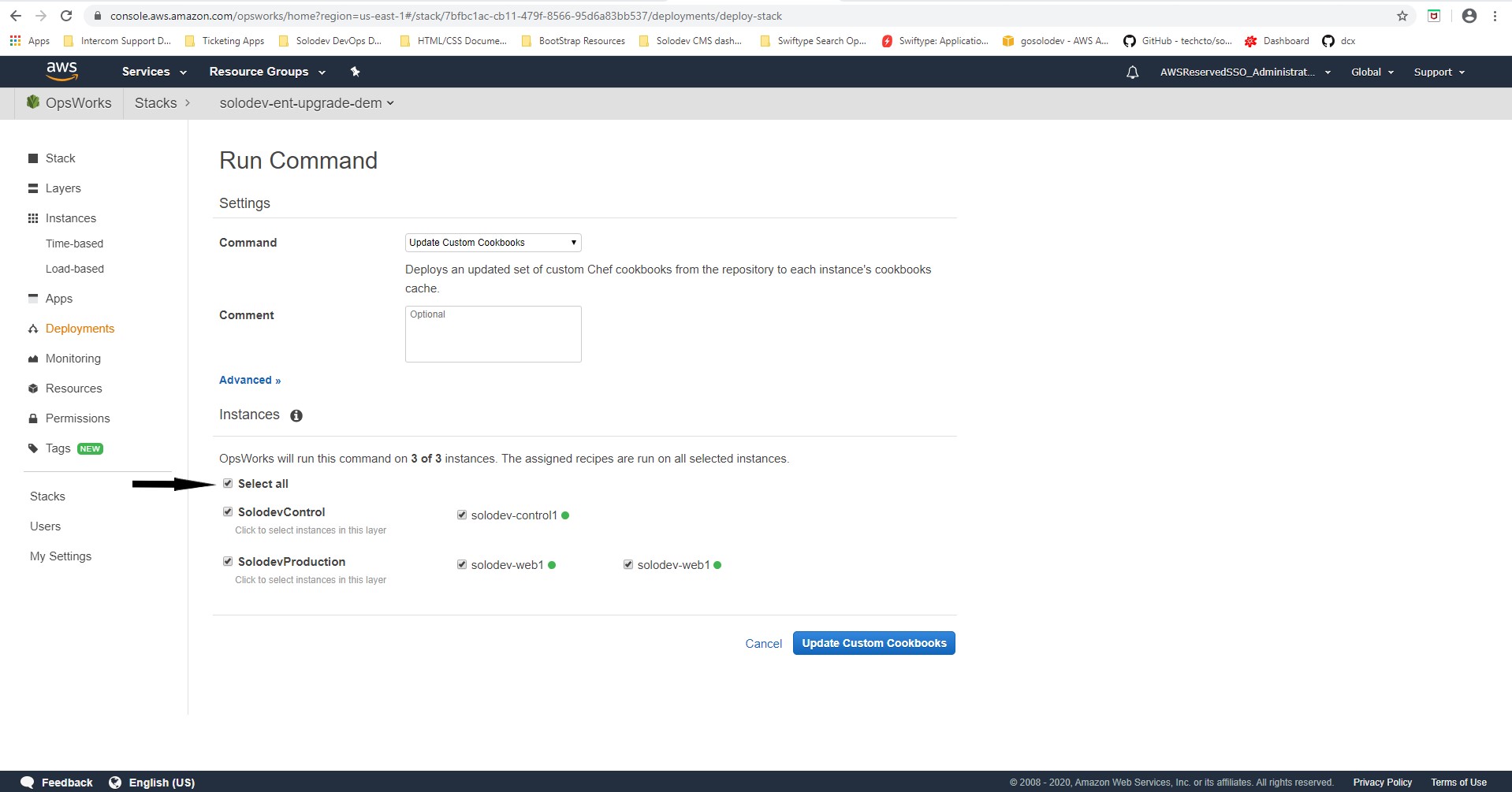Click the Stack icon in sidebar
The width and height of the screenshot is (1512, 792).
(33, 158)
